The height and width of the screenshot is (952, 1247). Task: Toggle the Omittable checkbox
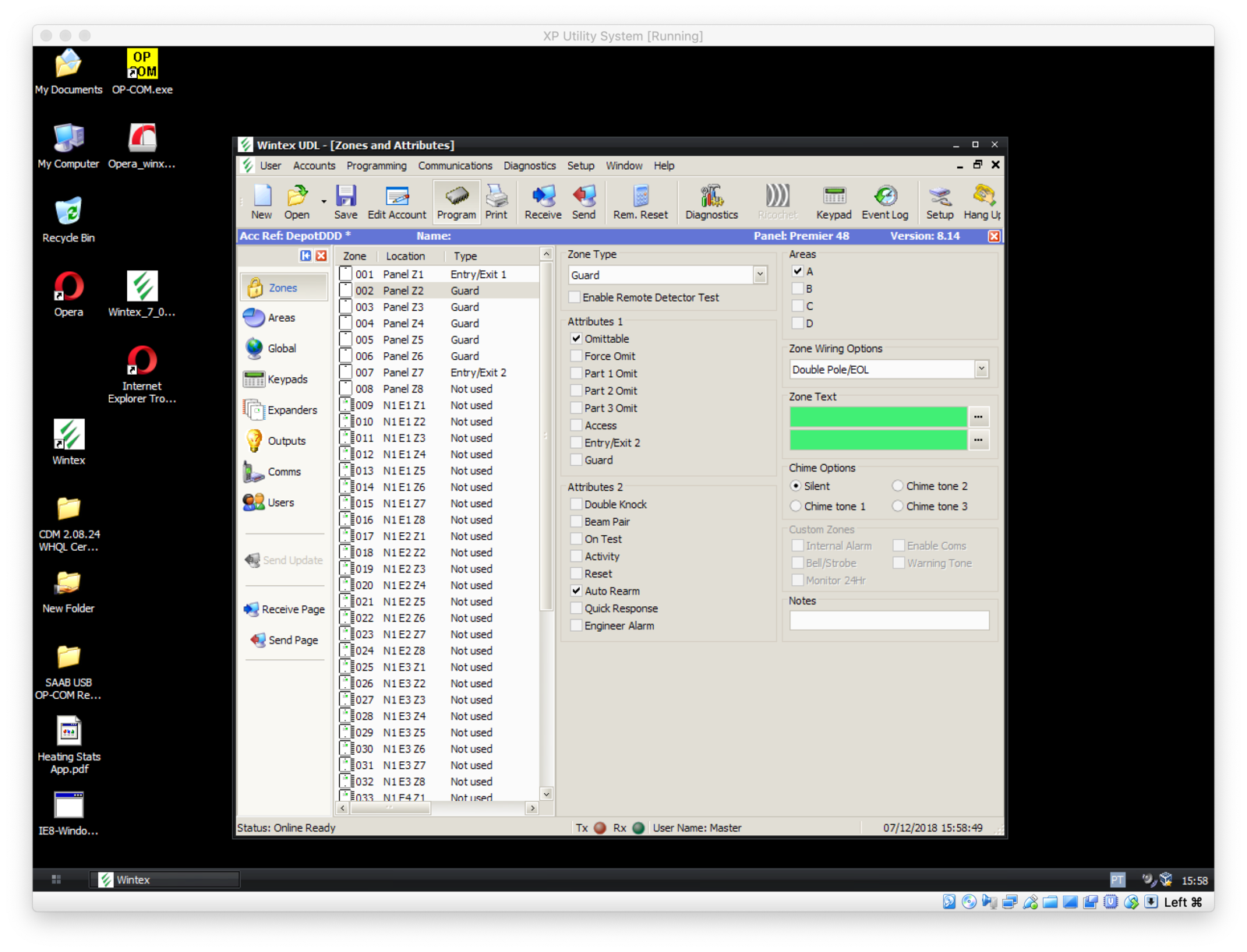coord(577,339)
